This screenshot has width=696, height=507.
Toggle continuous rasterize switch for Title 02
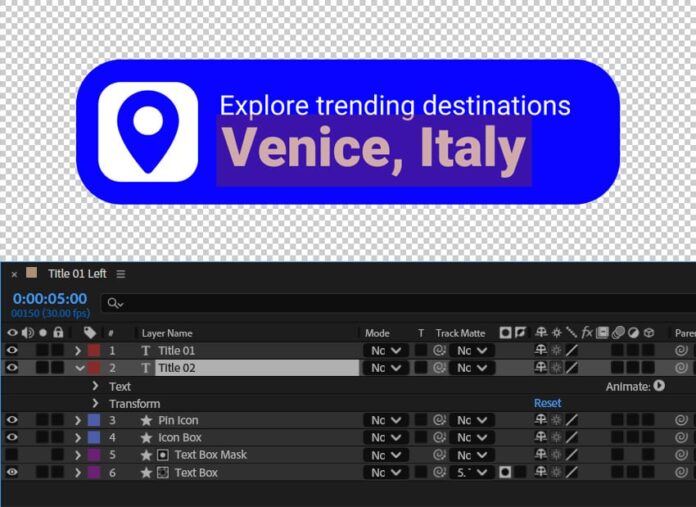point(556,368)
